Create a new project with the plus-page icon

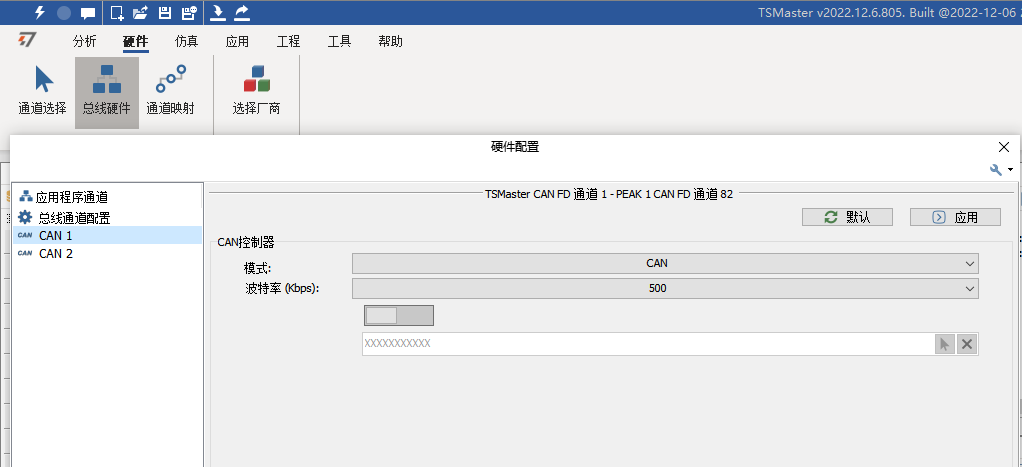click(x=117, y=12)
